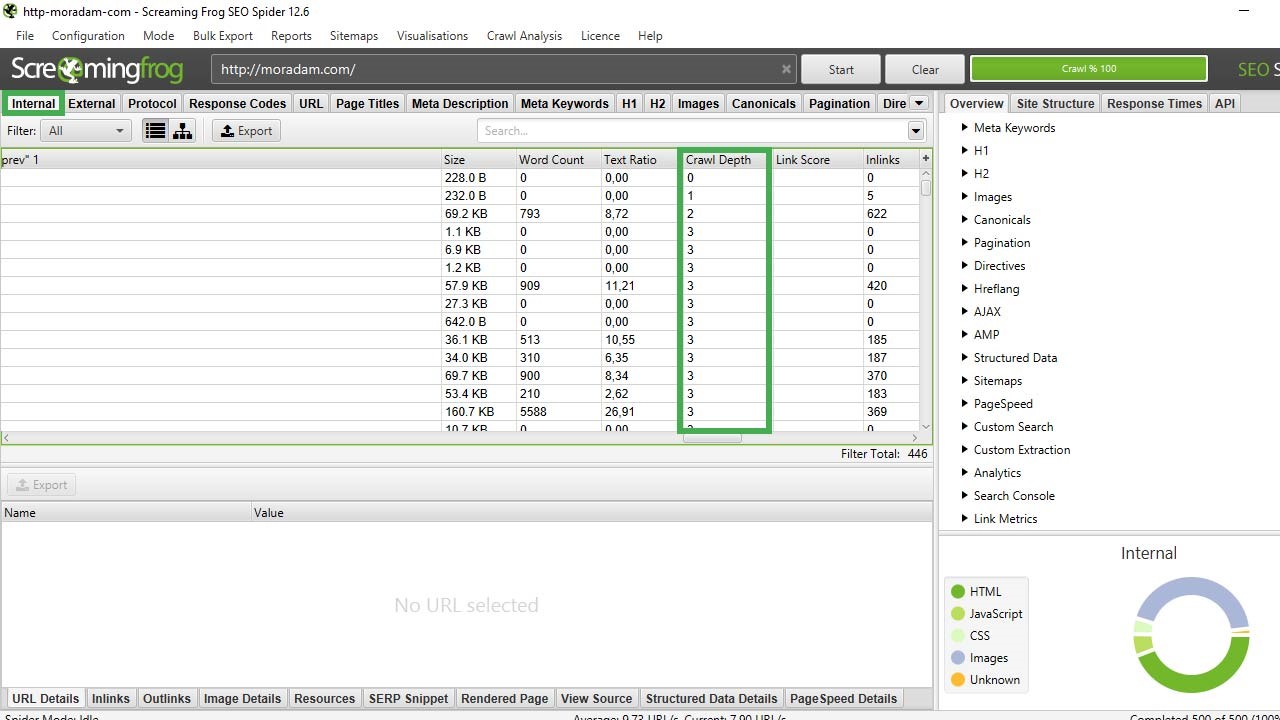Open the search options dropdown arrow
This screenshot has width=1280, height=720.
click(x=916, y=131)
